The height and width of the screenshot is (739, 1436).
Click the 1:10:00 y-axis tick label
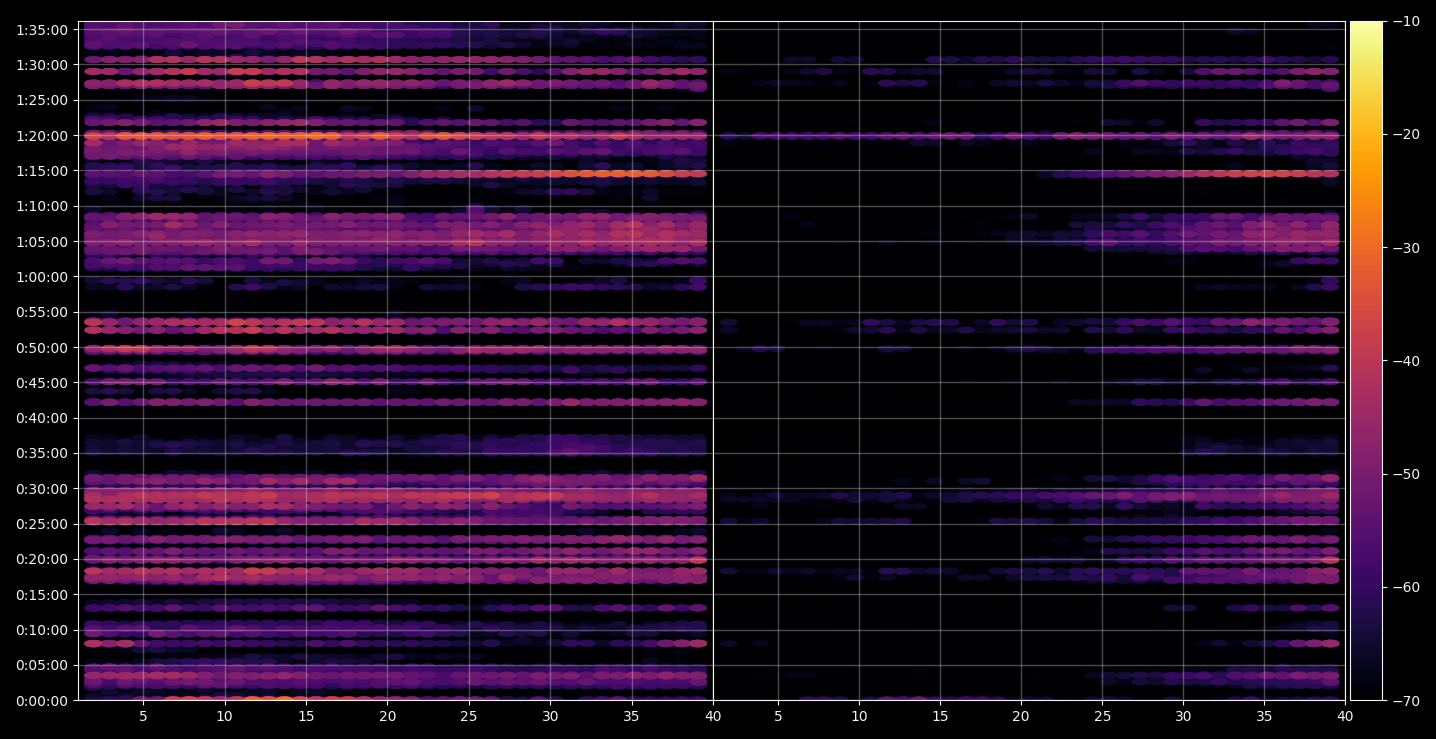pyautogui.click(x=42, y=206)
